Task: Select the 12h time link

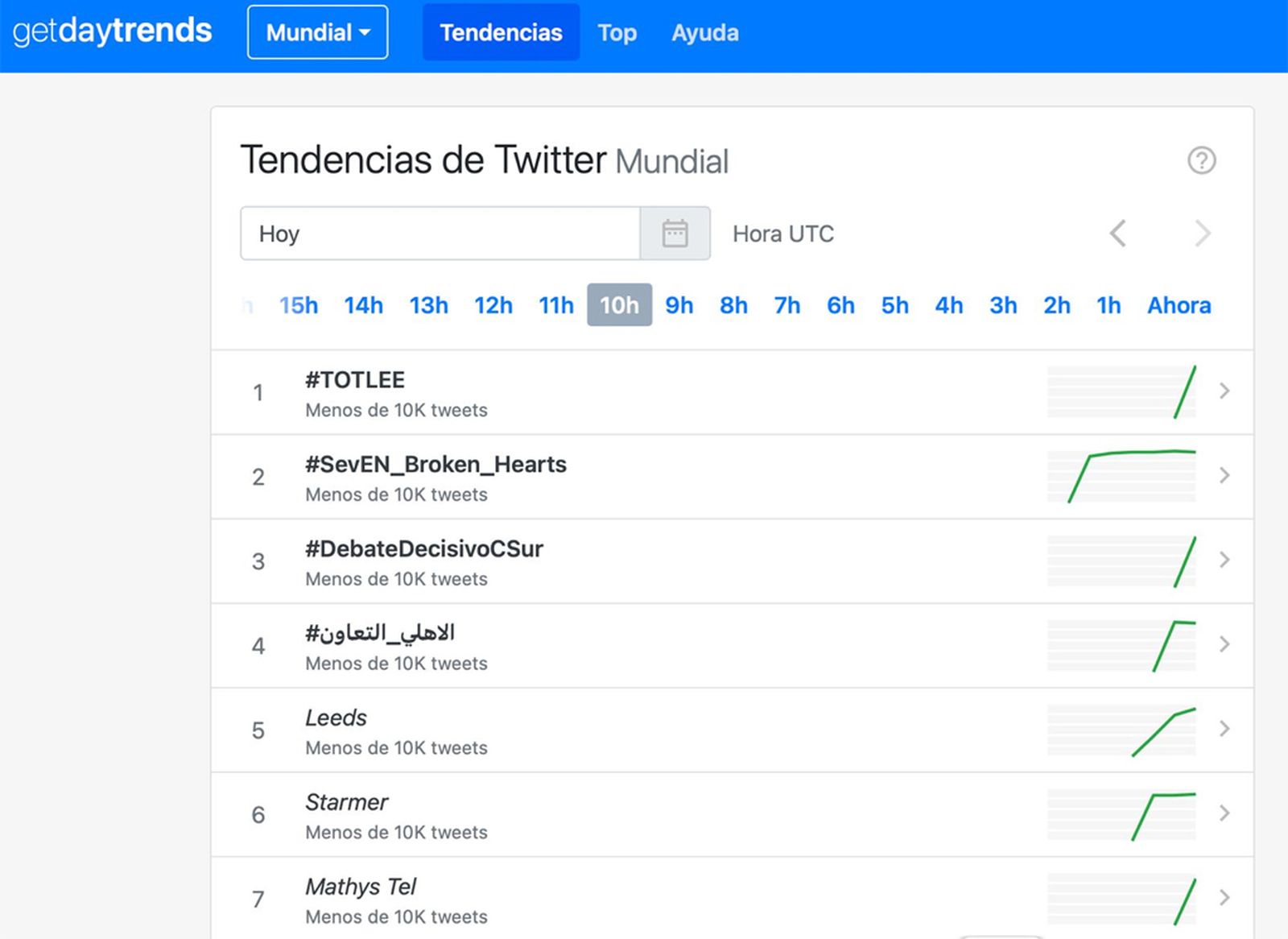Action: pyautogui.click(x=493, y=305)
